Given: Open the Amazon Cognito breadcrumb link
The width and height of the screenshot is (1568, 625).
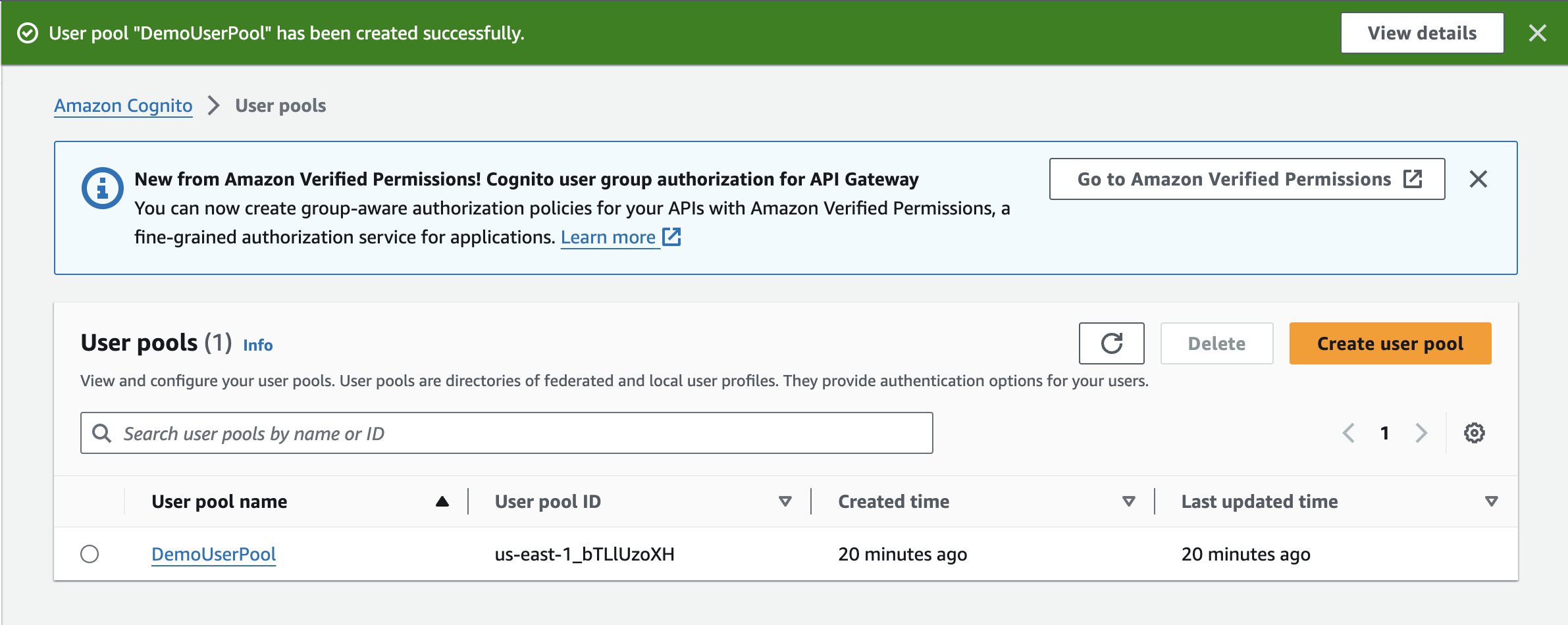Looking at the screenshot, I should tap(123, 105).
